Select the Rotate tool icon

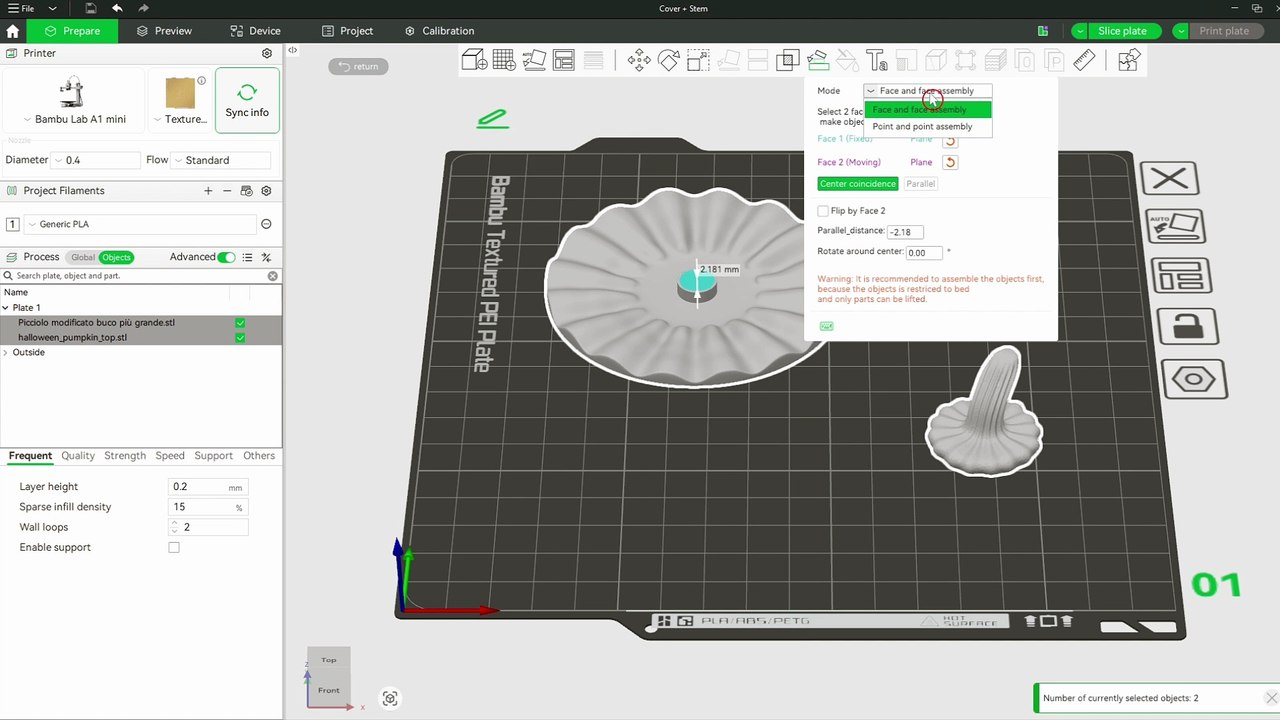[x=668, y=61]
